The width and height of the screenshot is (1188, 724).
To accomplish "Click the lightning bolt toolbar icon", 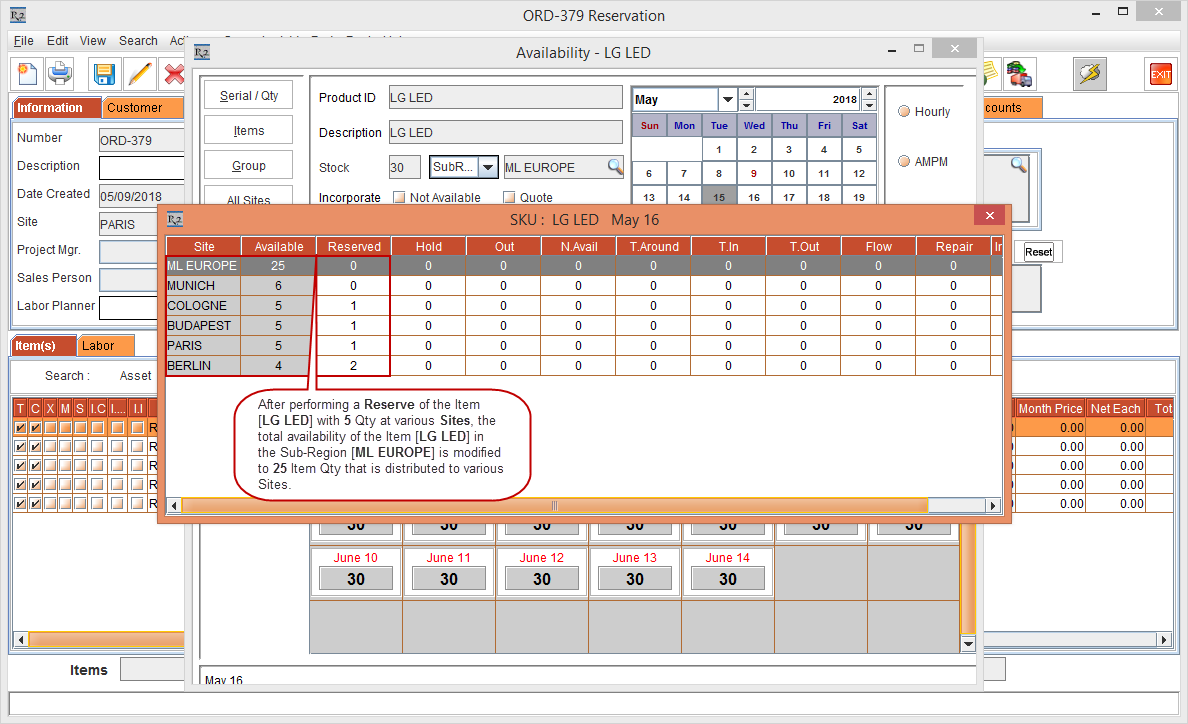I will point(1089,74).
